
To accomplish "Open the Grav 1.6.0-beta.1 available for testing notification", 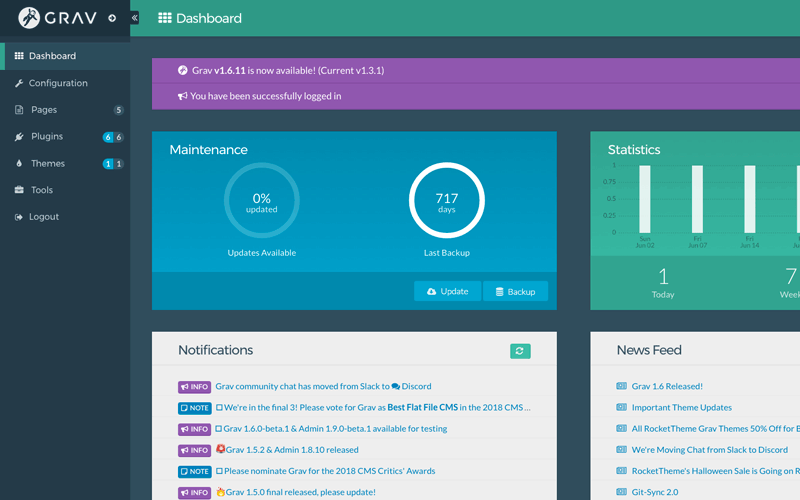I will (331, 429).
